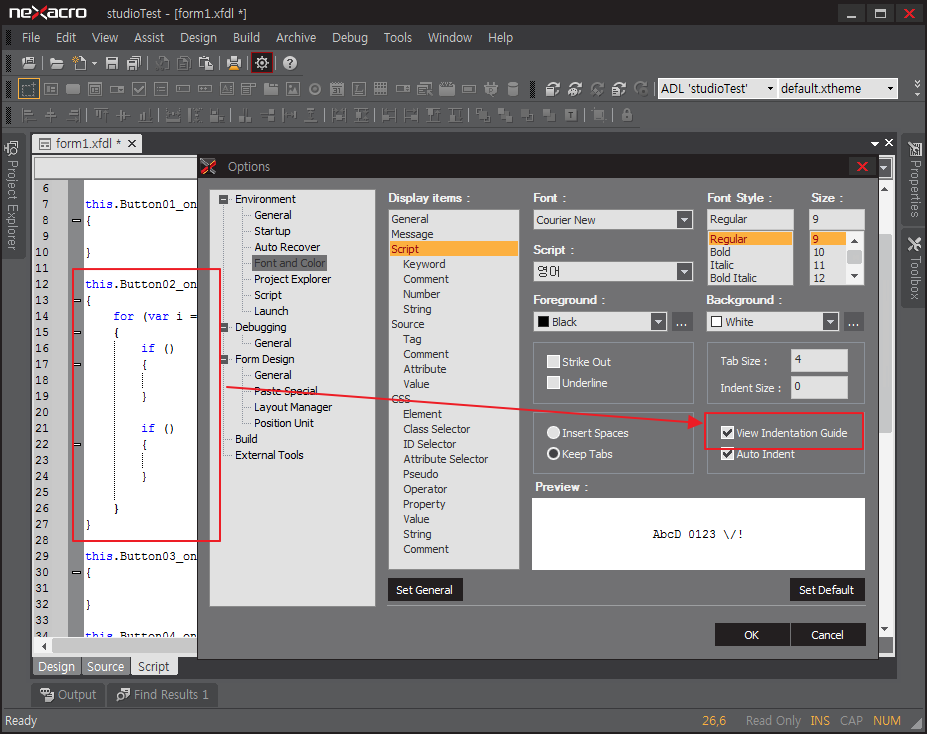This screenshot has height=734, width=927.
Task: Click the Set Default button
Action: (826, 590)
